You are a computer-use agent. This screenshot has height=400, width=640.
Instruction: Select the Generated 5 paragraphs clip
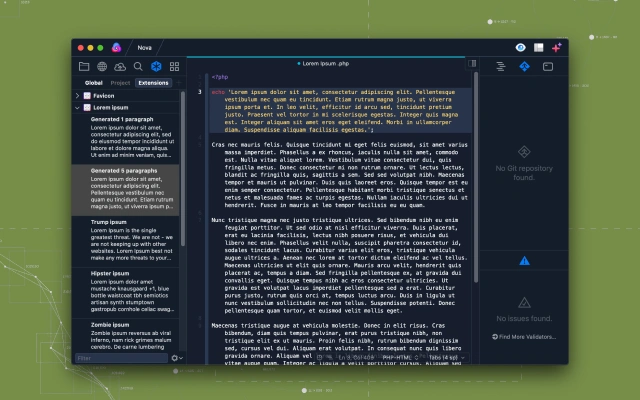(x=126, y=190)
